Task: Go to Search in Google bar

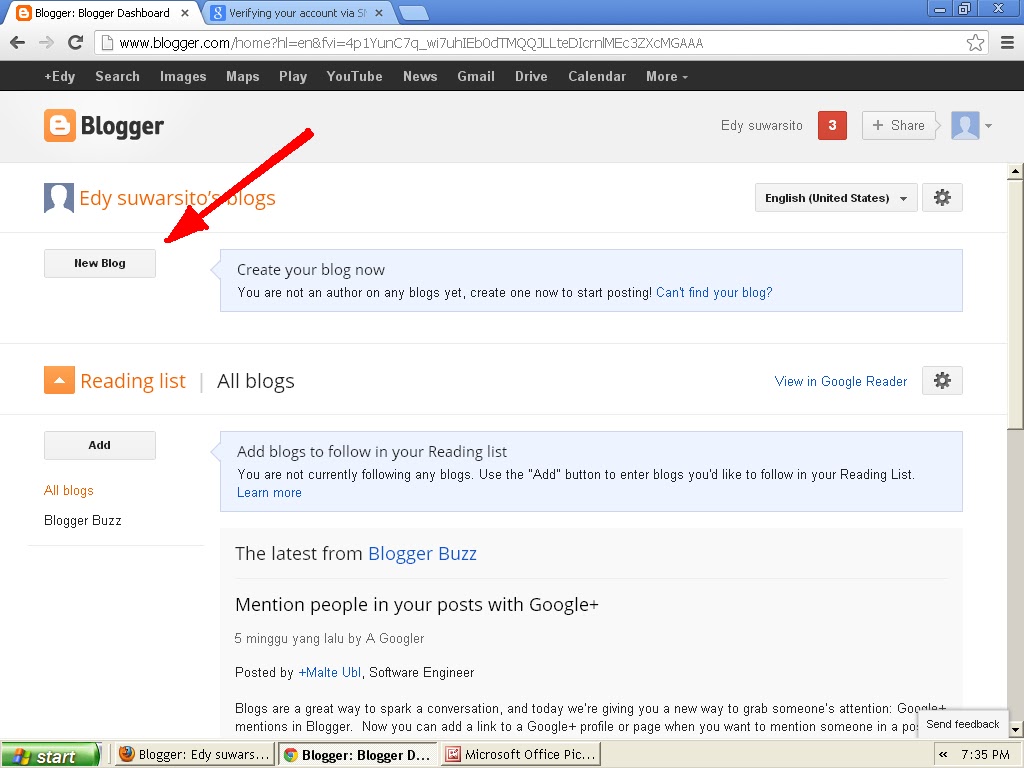Action: [x=118, y=76]
